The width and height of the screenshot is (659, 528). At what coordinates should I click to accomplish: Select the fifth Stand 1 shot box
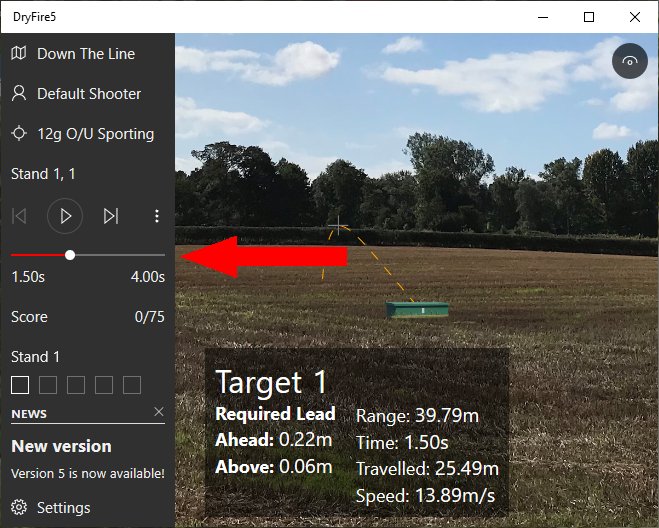pos(132,384)
